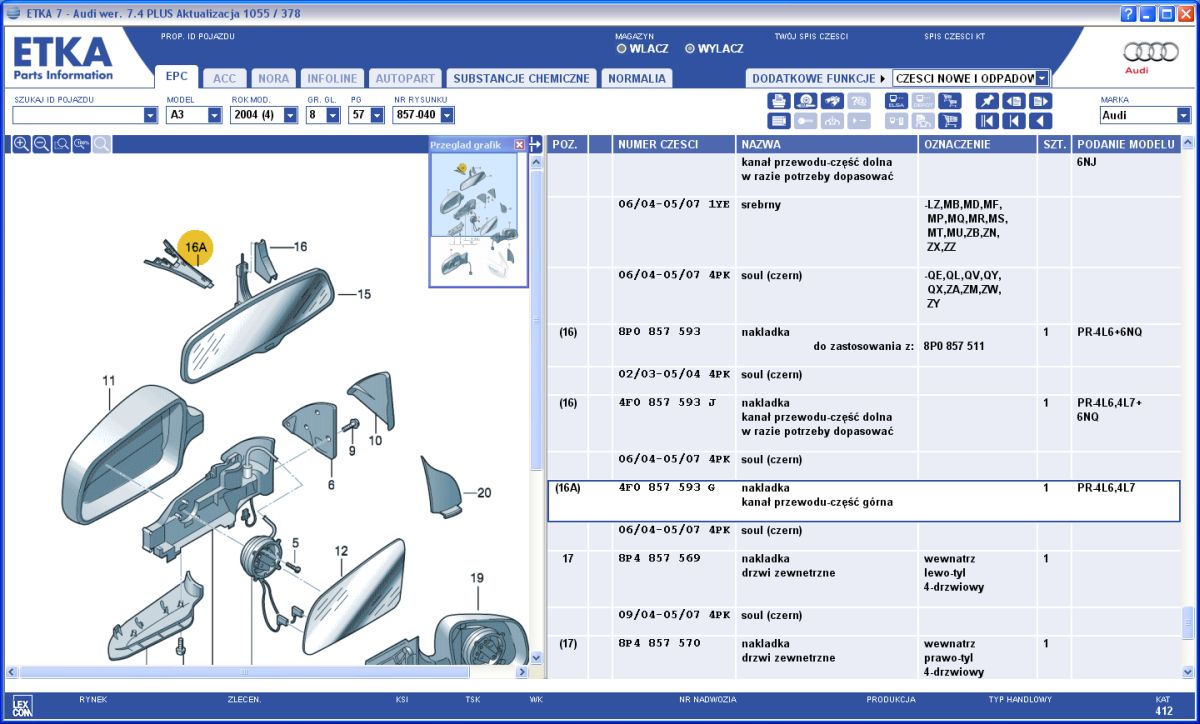The image size is (1200, 724).
Task: Click the panel splitter arrow icon
Action: tap(535, 144)
